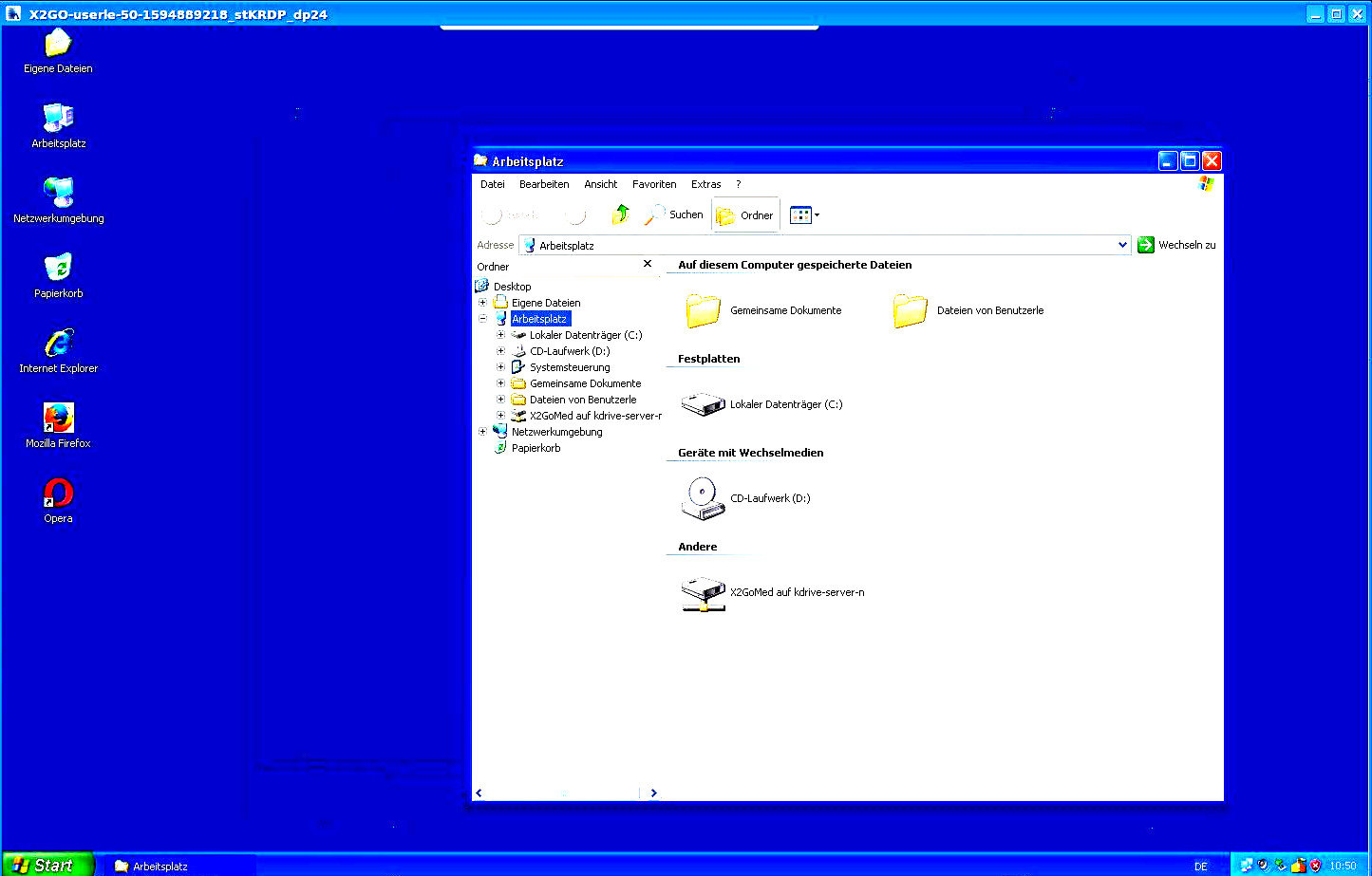Select the Gemeinsame Dokumente folder icon
This screenshot has width=1372, height=876.
click(704, 310)
